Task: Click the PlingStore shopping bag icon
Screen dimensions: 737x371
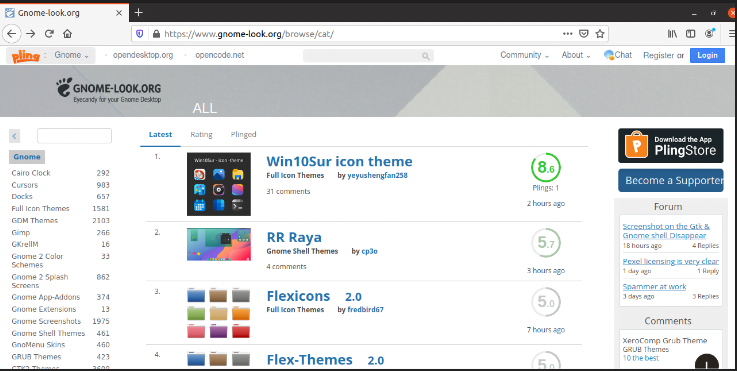Action: pyautogui.click(x=636, y=145)
